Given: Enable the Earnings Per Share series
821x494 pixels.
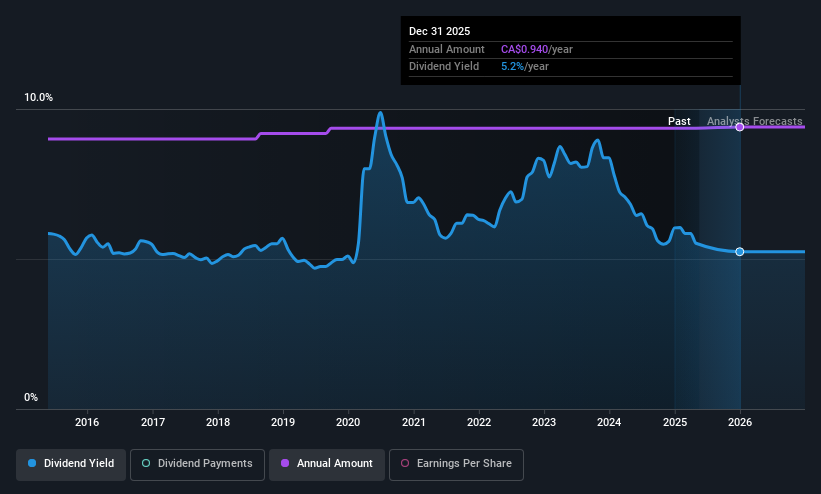Looking at the screenshot, I should tap(456, 464).
